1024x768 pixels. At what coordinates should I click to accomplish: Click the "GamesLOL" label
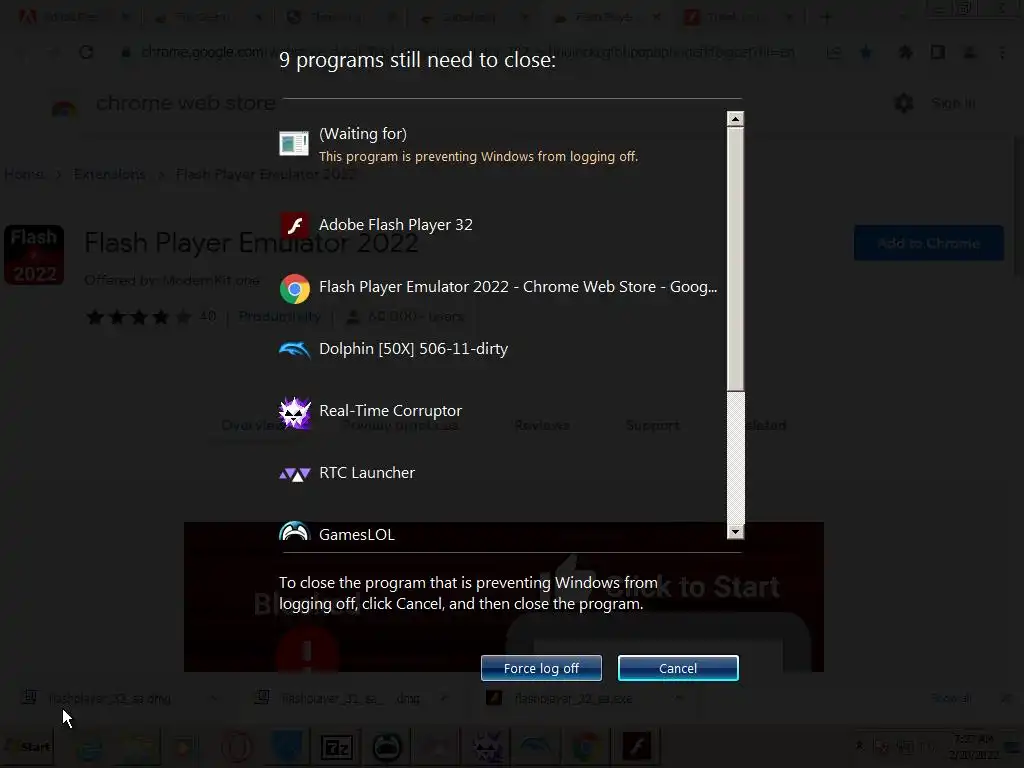coord(357,534)
